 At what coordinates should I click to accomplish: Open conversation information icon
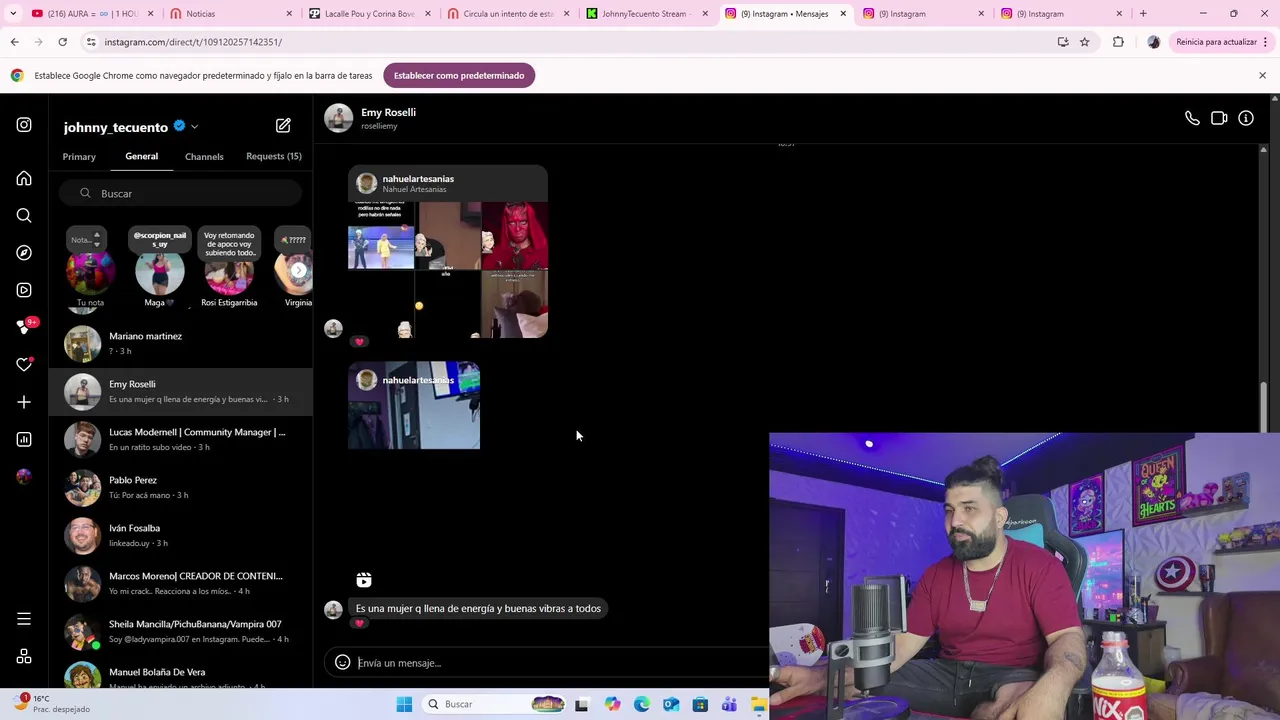[x=1246, y=118]
